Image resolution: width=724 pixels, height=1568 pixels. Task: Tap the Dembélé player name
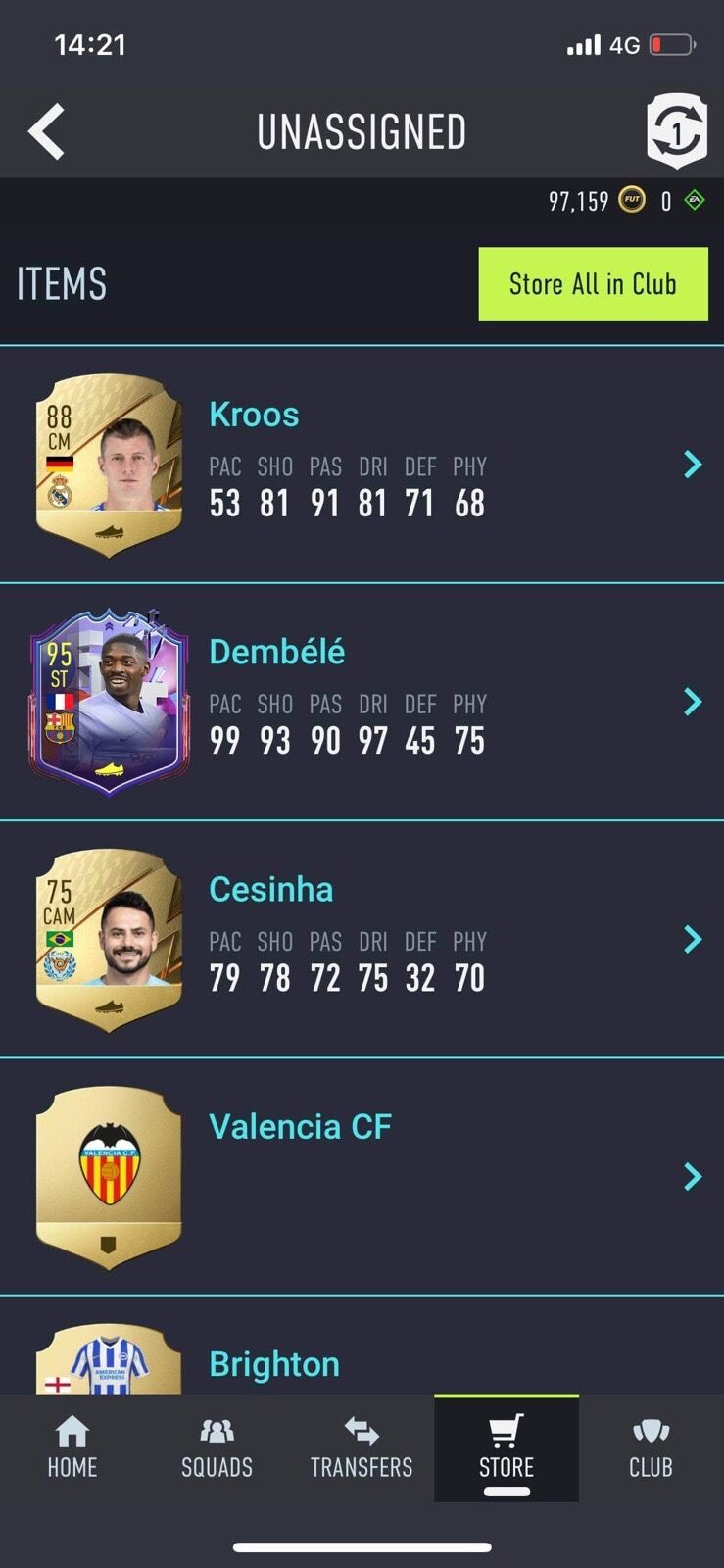276,652
